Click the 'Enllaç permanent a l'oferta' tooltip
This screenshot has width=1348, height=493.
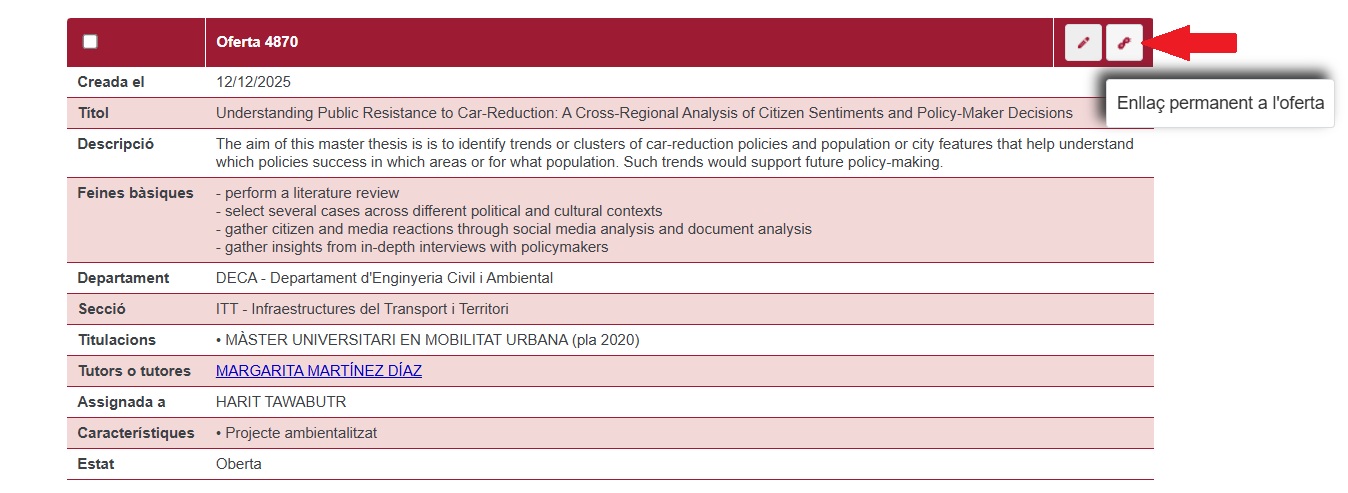coord(1219,102)
